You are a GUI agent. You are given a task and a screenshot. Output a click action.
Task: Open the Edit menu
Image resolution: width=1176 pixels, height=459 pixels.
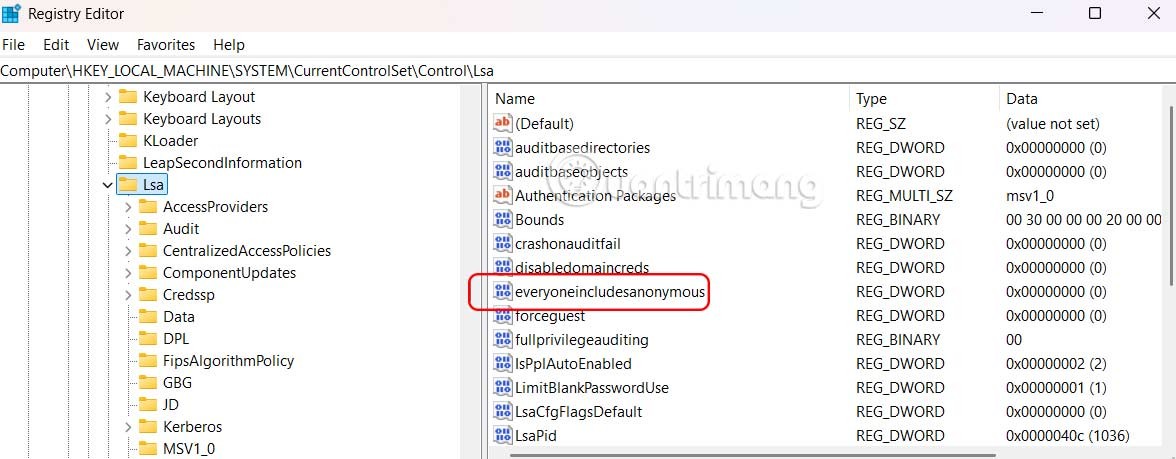(56, 45)
